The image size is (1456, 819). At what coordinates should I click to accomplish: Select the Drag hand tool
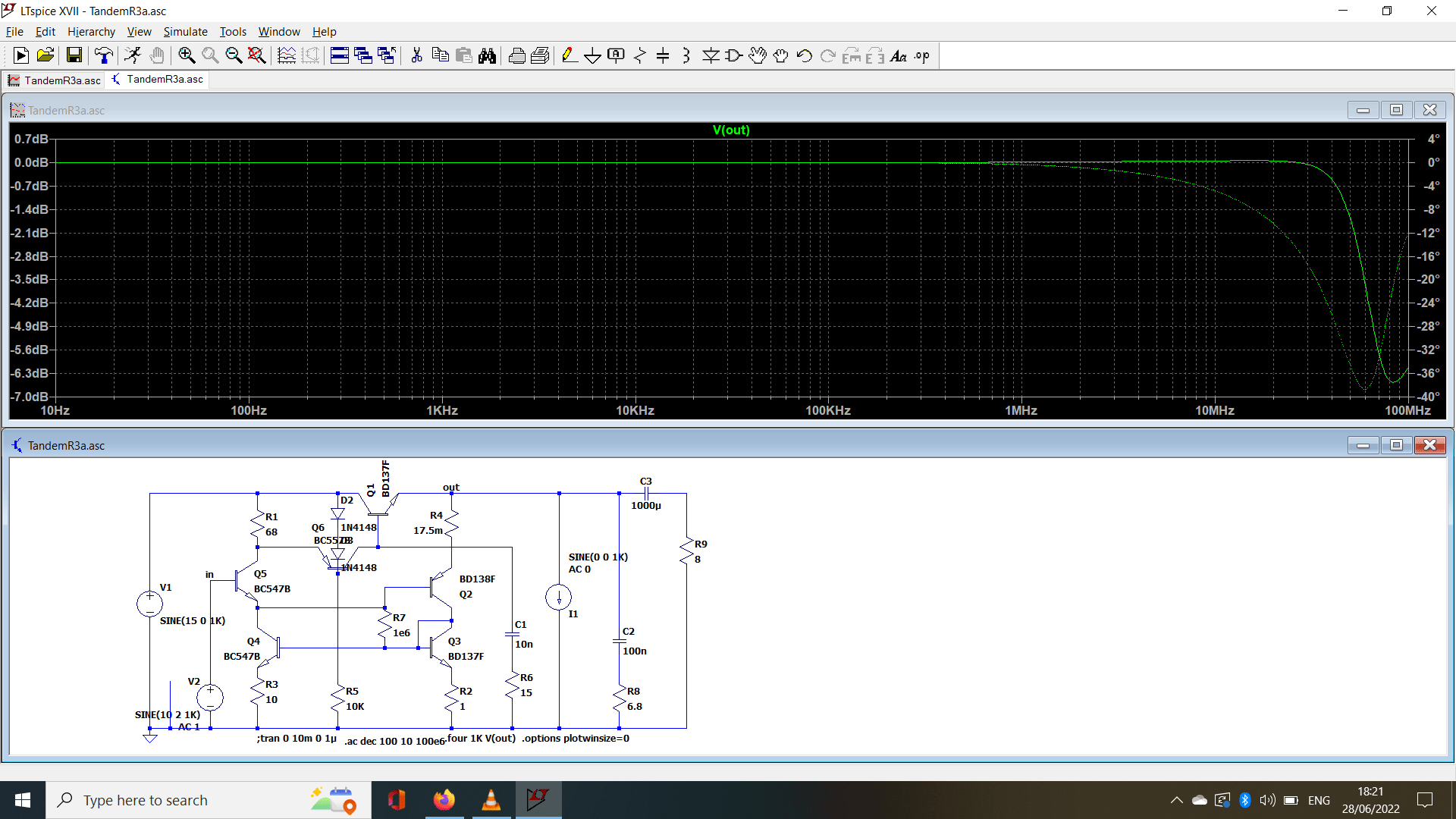pyautogui.click(x=781, y=55)
